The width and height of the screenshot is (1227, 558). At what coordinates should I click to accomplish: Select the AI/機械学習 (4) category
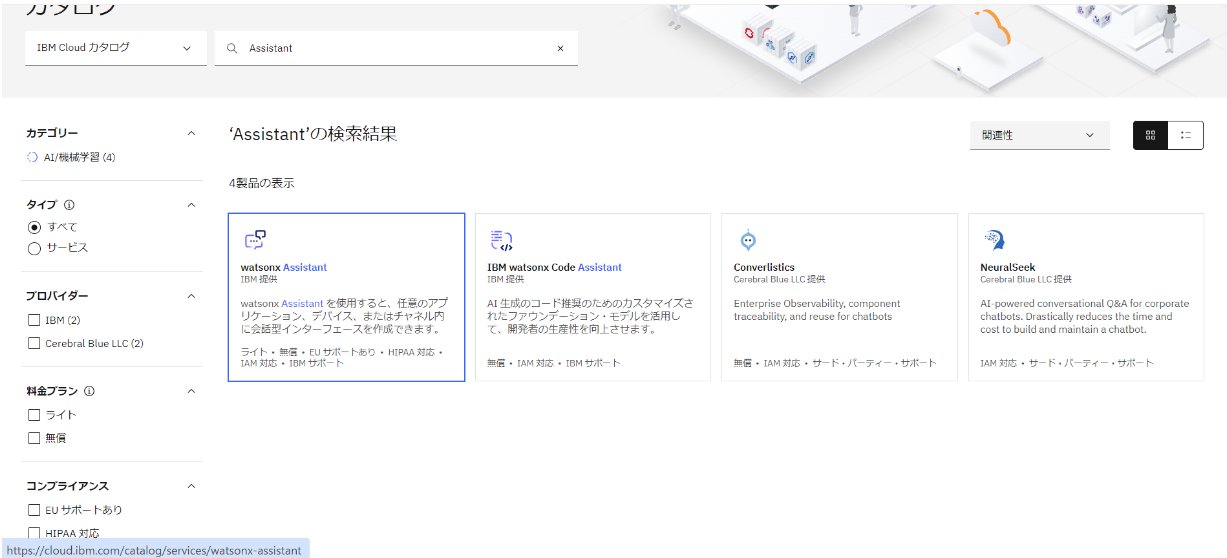click(79, 157)
